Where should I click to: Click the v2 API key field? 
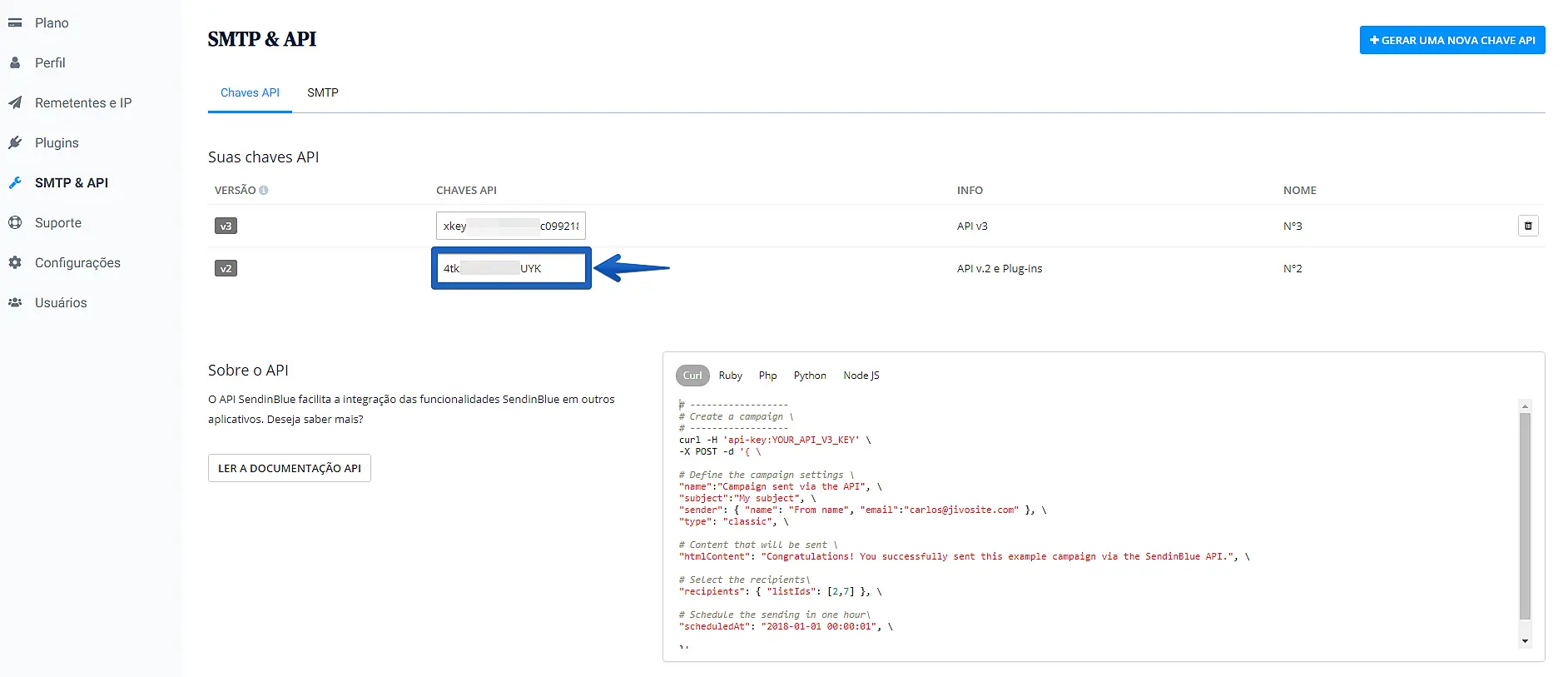point(511,268)
